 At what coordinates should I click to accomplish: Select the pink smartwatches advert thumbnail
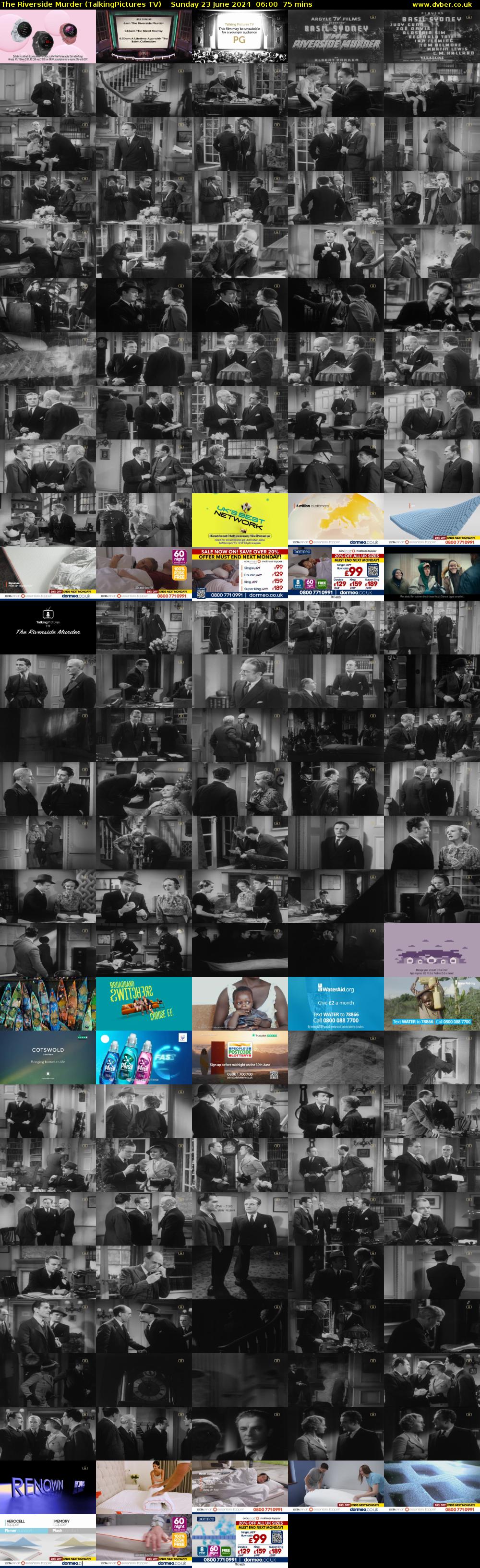[x=48, y=36]
